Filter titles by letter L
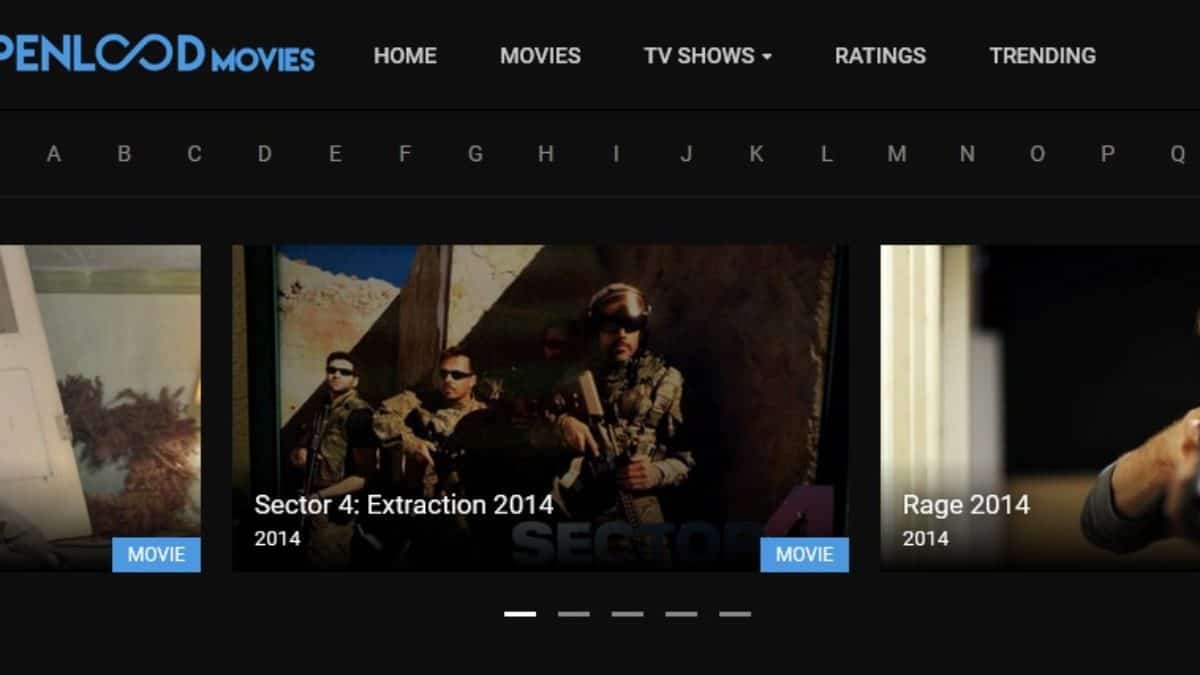1200x675 pixels. click(x=826, y=154)
